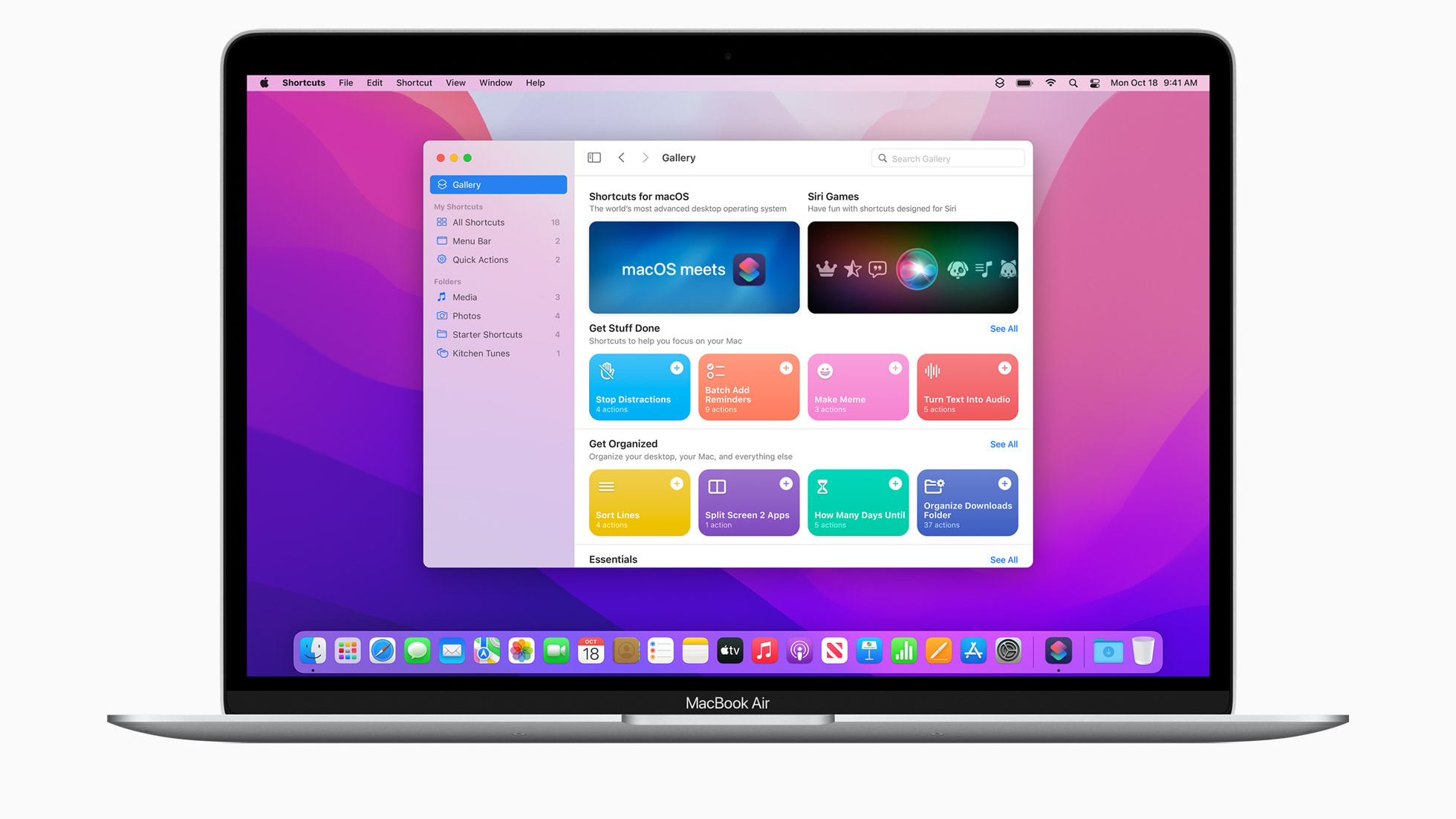Click See All for Get Organized
1456x819 pixels.
[1003, 443]
